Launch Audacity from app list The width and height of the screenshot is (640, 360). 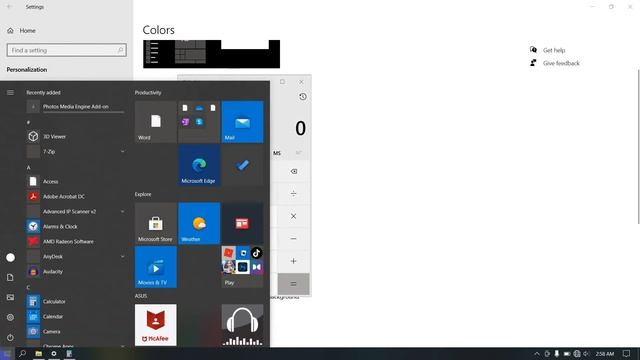(76, 271)
